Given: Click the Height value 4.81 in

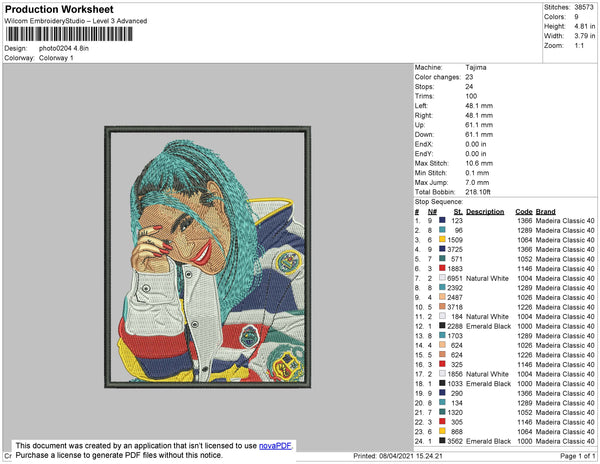Looking at the screenshot, I should coord(584,26).
